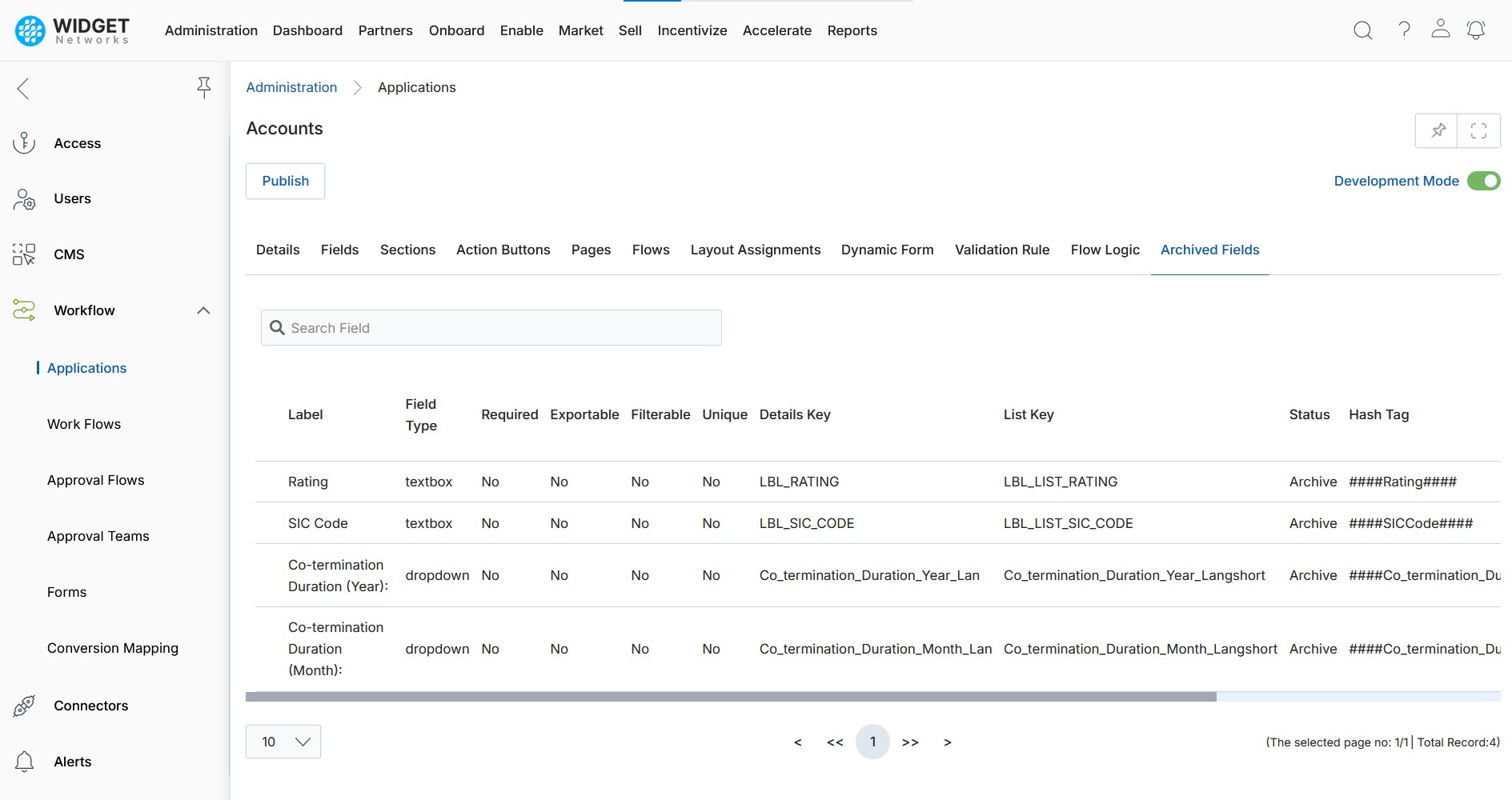The width and height of the screenshot is (1512, 800).
Task: Collapse sidebar with back arrow icon
Action: pos(23,88)
